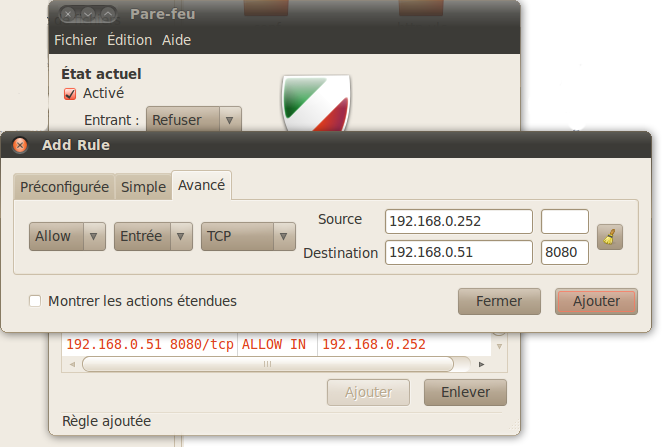Uncheck the Activé firewall checkbox
663x447 pixels.
point(70,94)
